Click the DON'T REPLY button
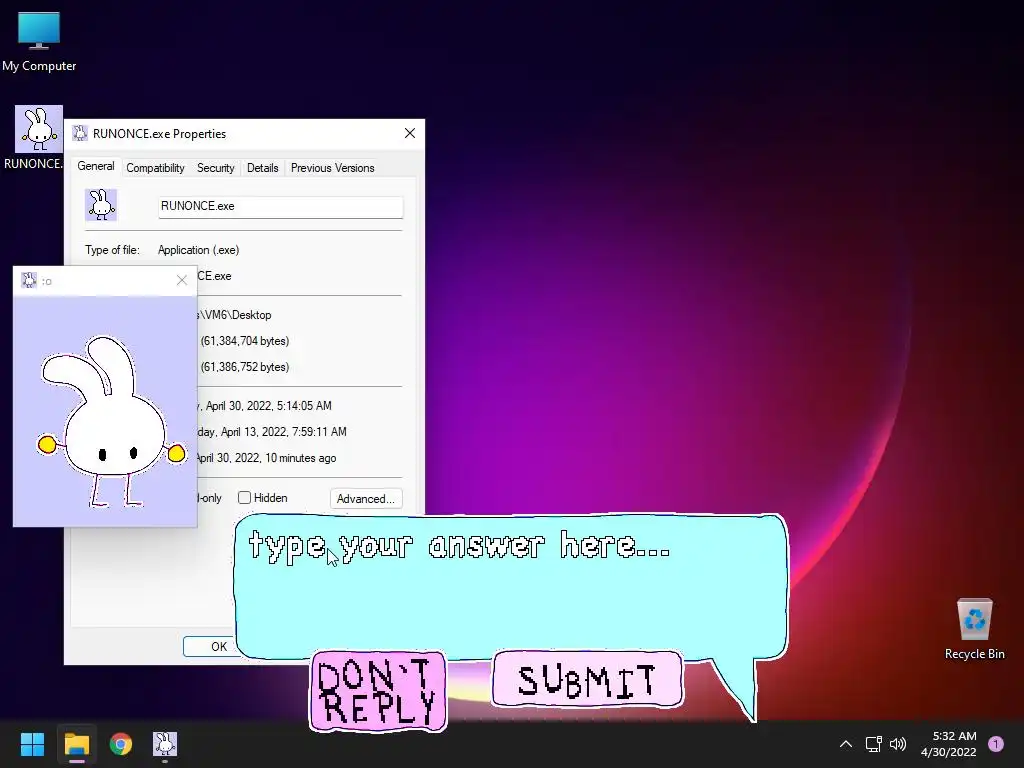The width and height of the screenshot is (1024, 768). (377, 691)
